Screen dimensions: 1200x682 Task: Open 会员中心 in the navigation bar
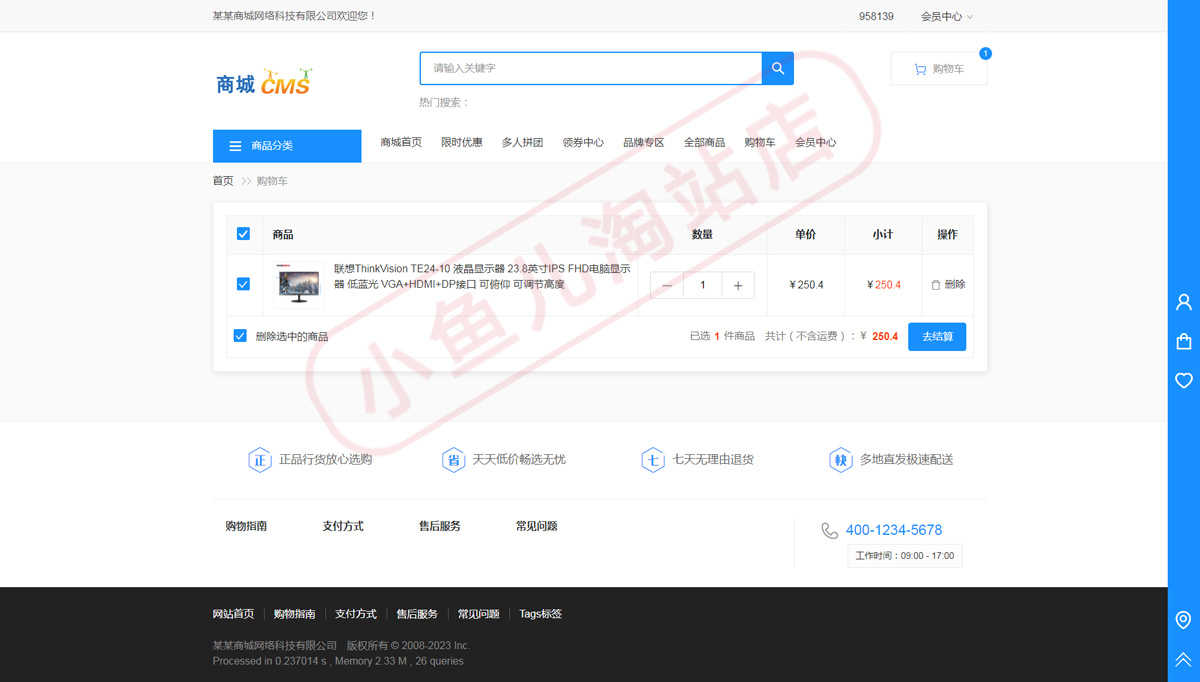tap(816, 143)
